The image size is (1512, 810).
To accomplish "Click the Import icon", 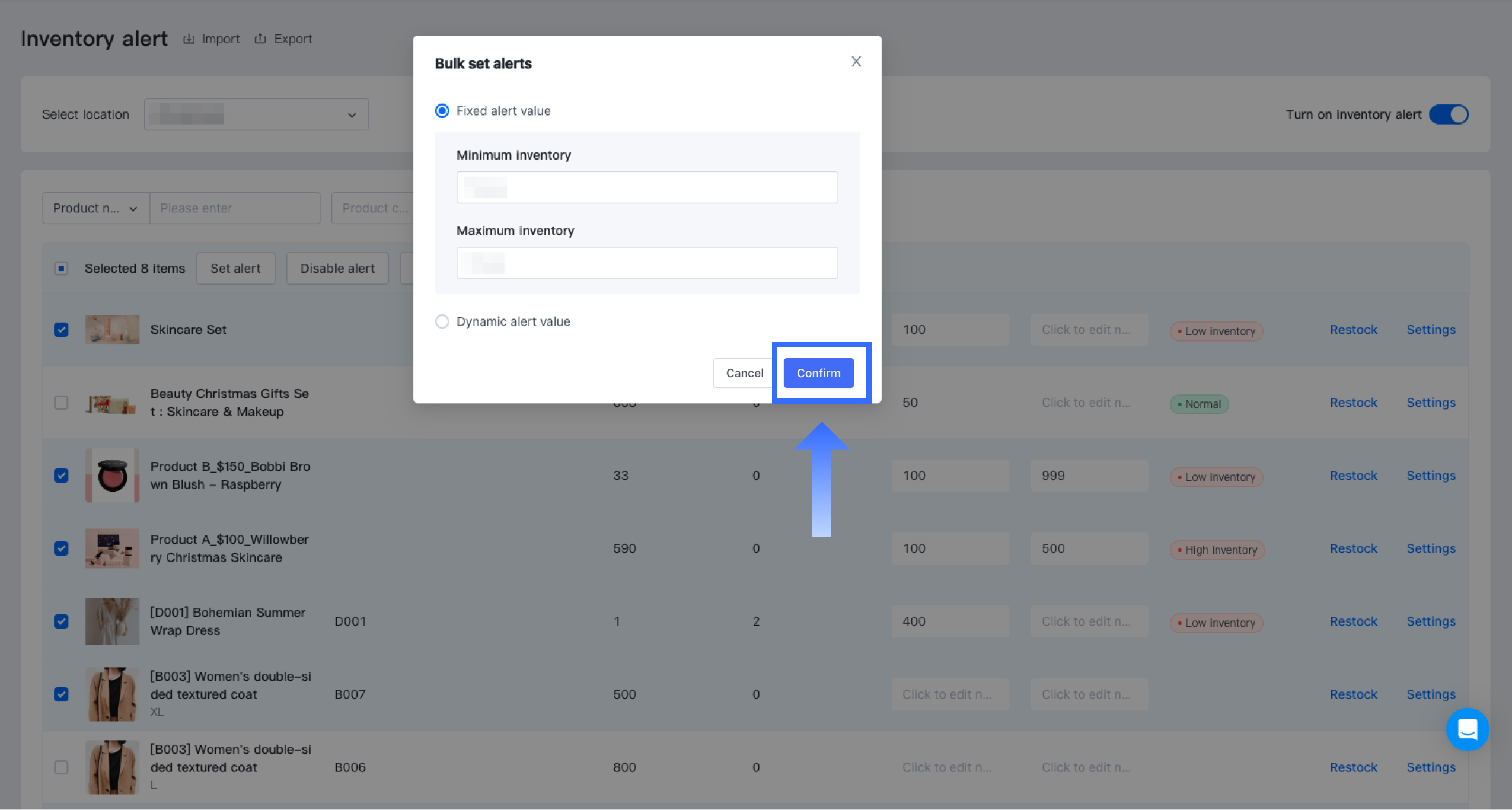I will (189, 39).
